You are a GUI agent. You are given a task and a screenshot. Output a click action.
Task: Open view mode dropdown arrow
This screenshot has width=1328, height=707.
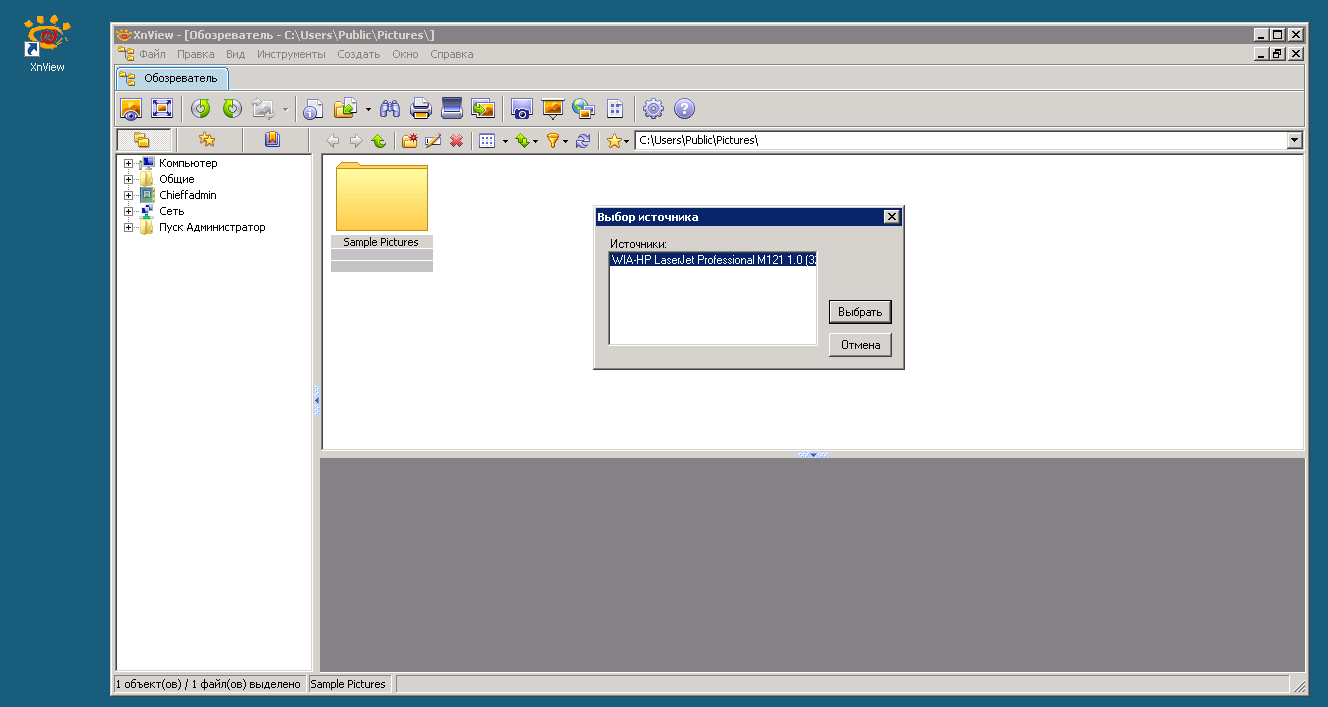505,141
